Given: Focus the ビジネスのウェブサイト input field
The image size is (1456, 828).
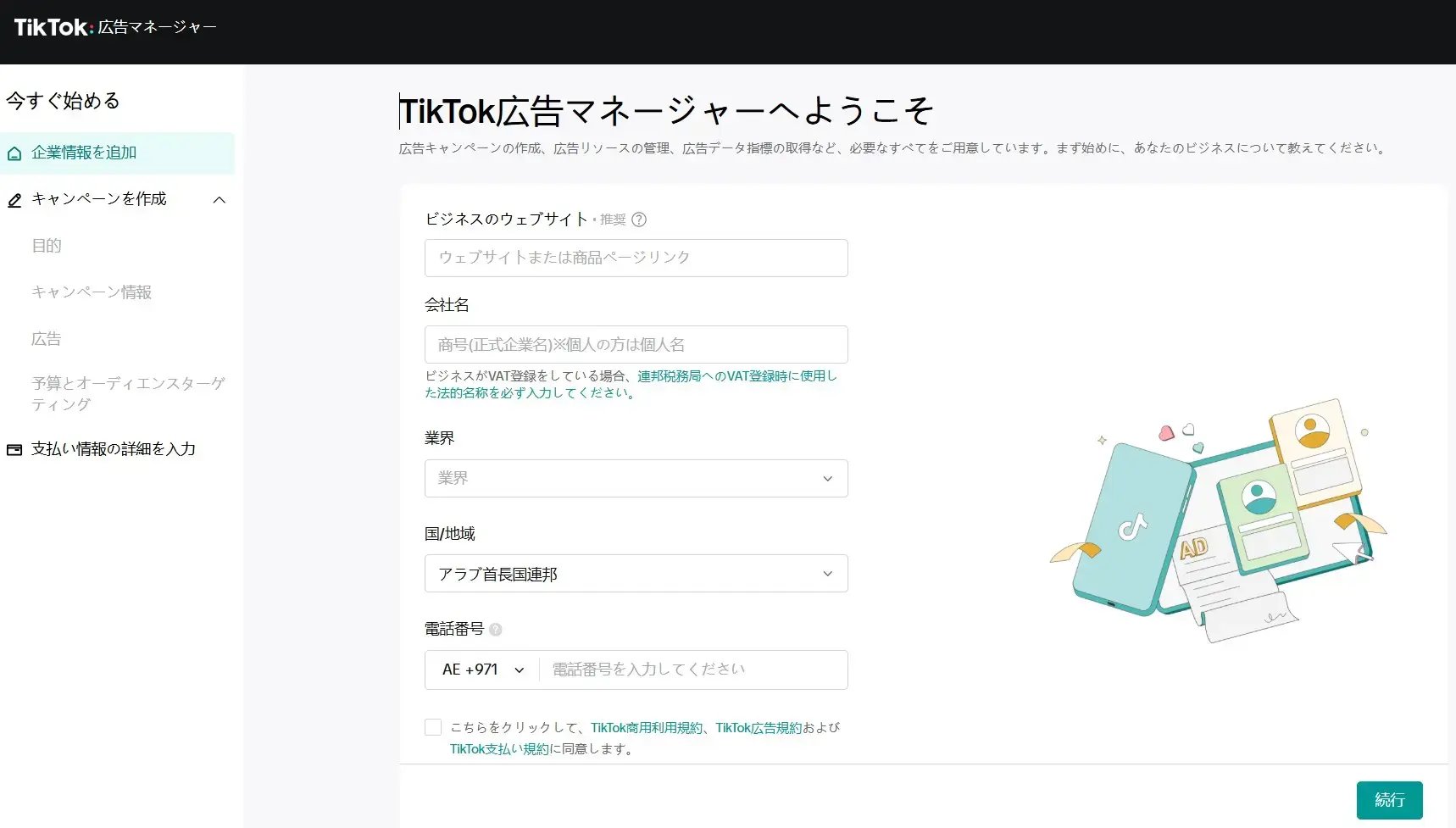Looking at the screenshot, I should pos(636,258).
